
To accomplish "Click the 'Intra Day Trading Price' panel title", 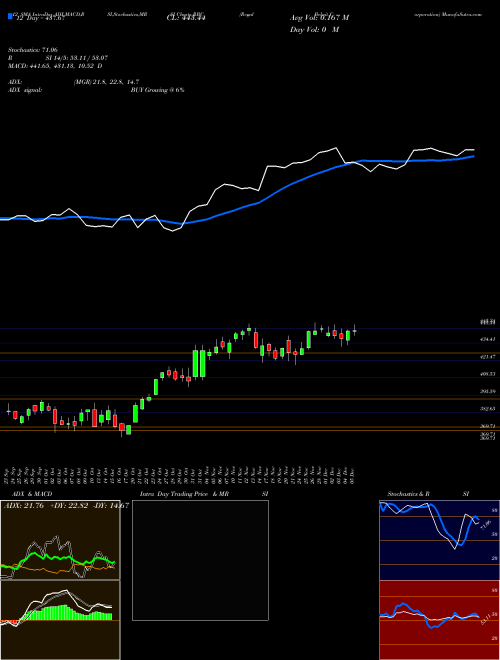I will click(x=174, y=494).
